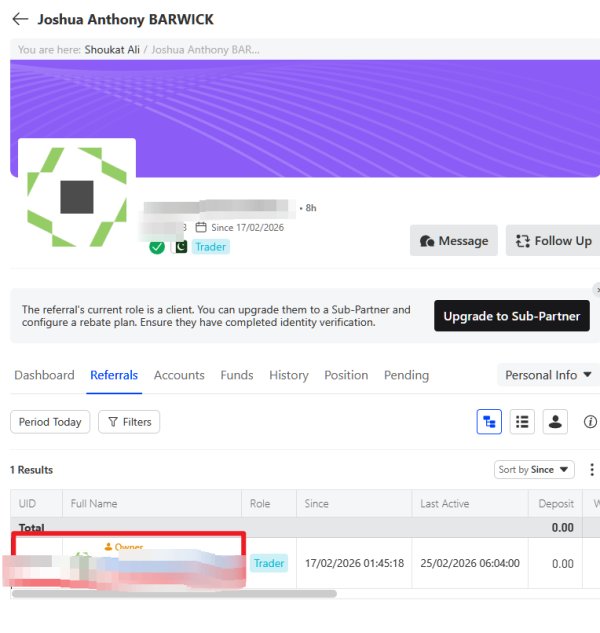Click Upgrade to Sub-Partner button
Screen dimensions: 600x633
tap(512, 316)
